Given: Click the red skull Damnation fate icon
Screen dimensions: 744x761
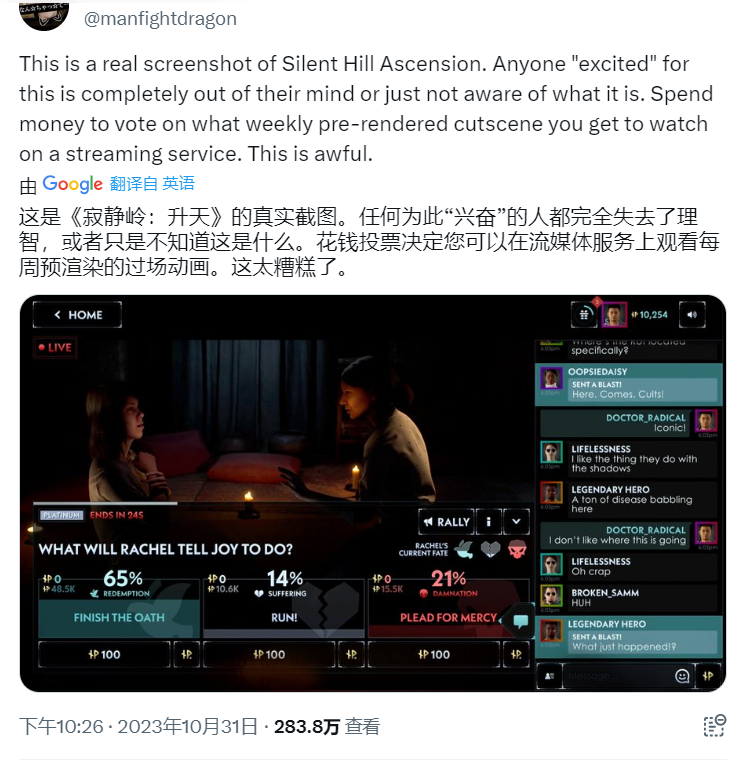Looking at the screenshot, I should pos(517,549).
